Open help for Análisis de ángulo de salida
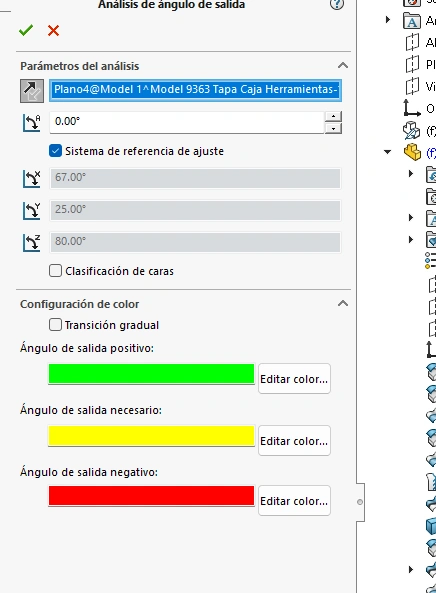This screenshot has width=436, height=593. [x=337, y=4]
